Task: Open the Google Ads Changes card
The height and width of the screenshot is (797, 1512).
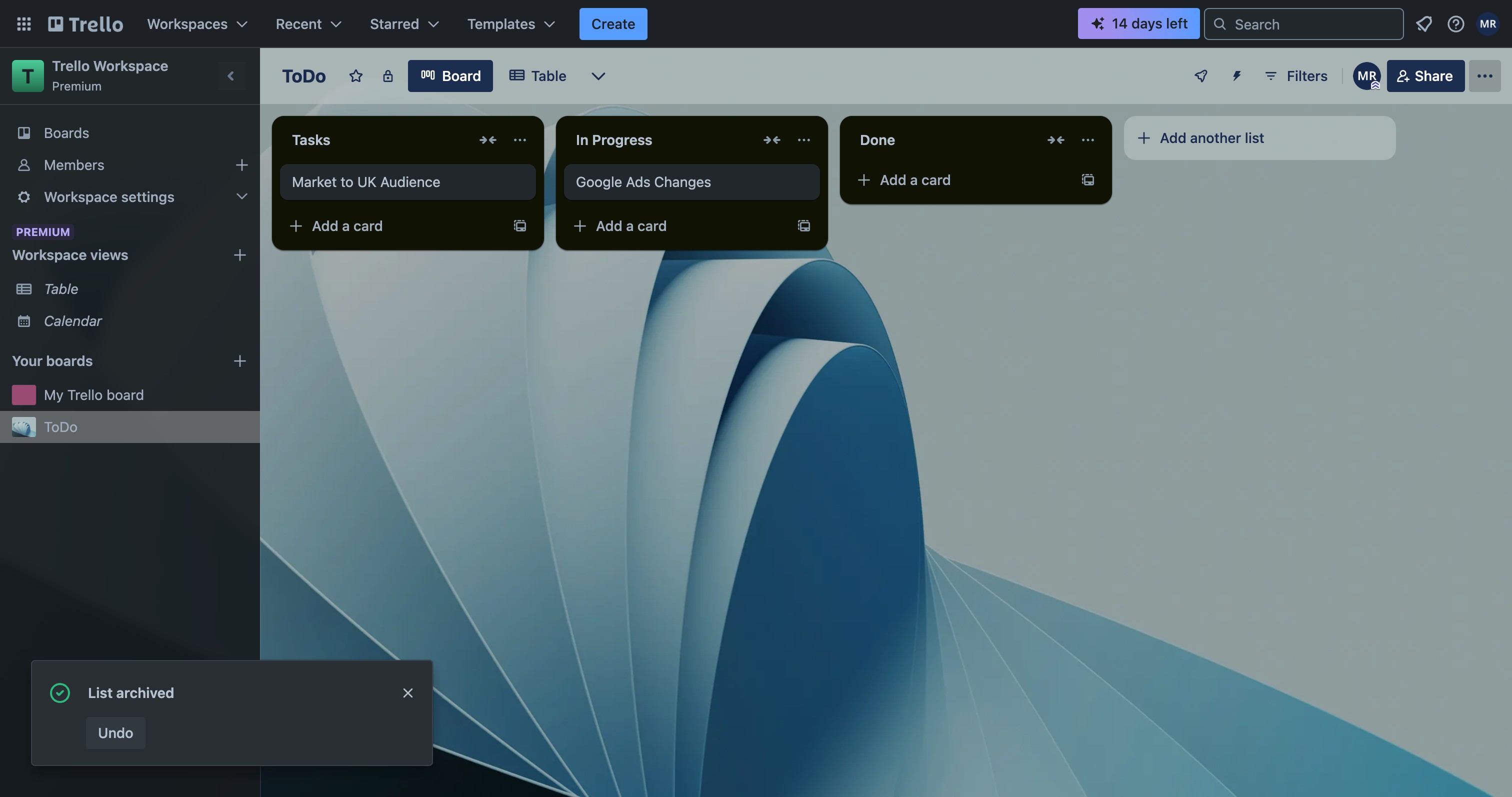Action: click(x=691, y=182)
